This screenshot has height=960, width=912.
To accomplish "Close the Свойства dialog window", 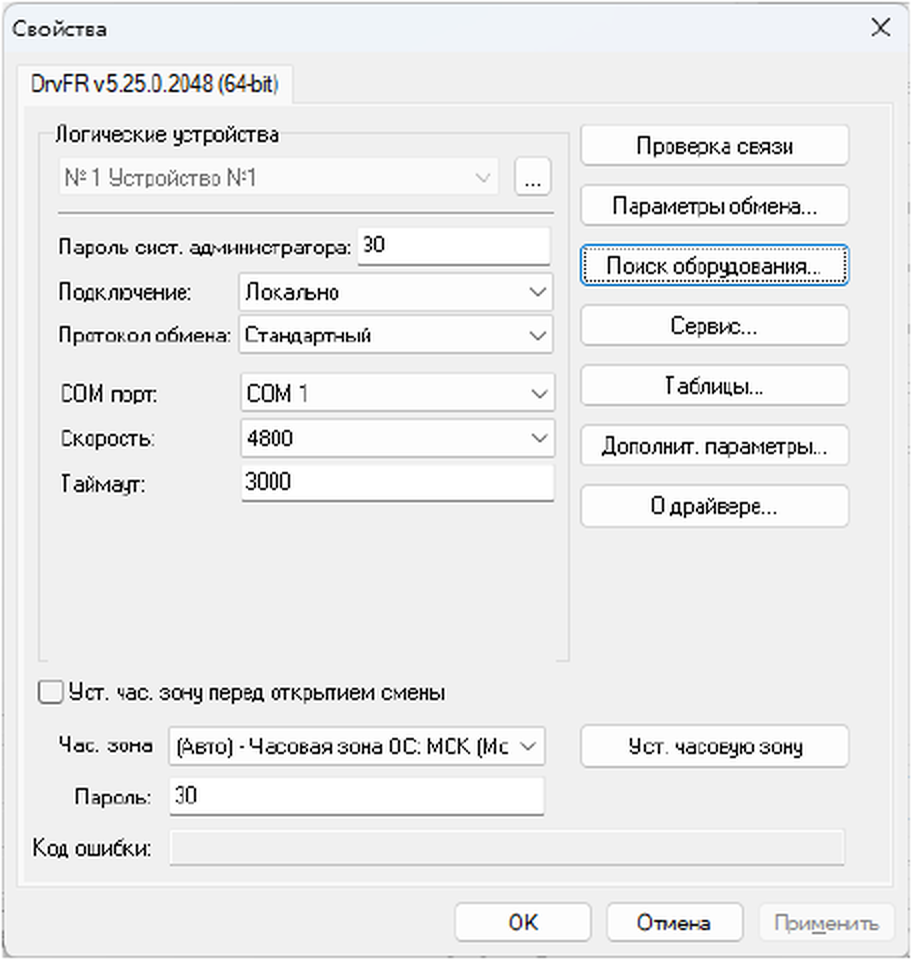I will point(880,28).
